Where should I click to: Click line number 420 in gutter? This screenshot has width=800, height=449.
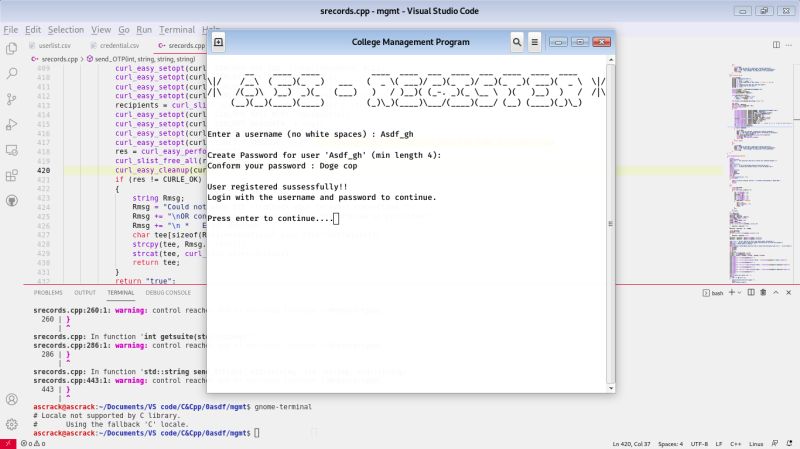43,170
